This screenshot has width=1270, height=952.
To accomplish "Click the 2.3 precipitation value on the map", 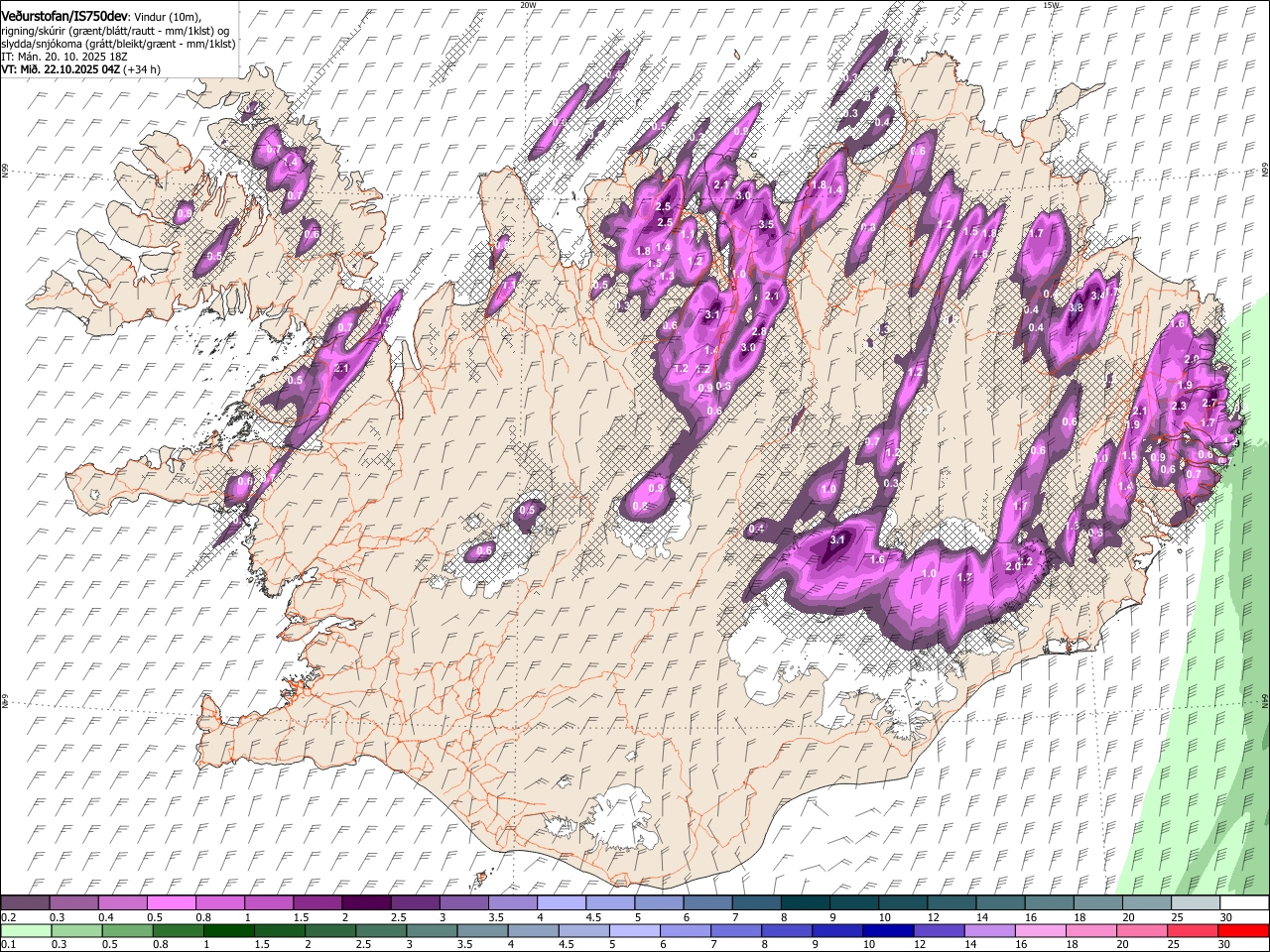I will point(1179,406).
